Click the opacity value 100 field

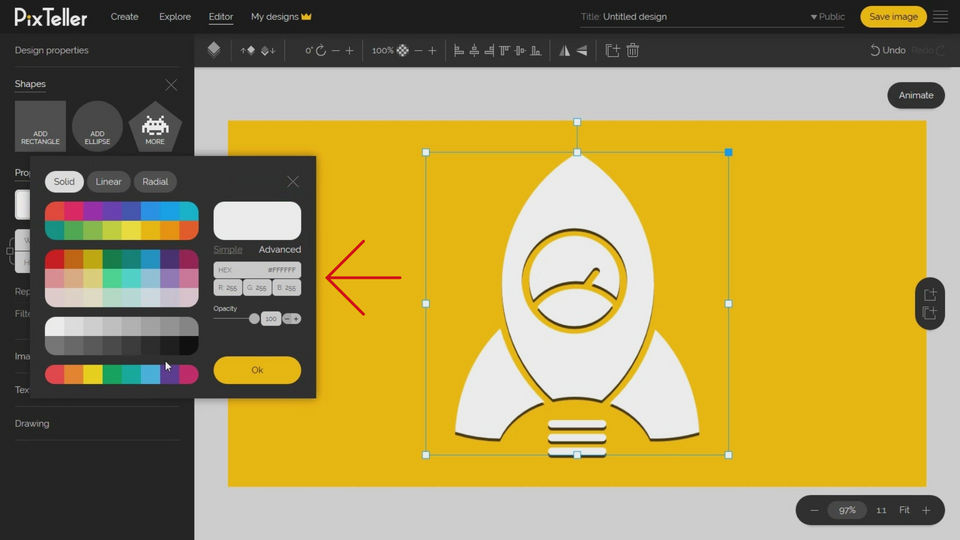click(x=271, y=318)
